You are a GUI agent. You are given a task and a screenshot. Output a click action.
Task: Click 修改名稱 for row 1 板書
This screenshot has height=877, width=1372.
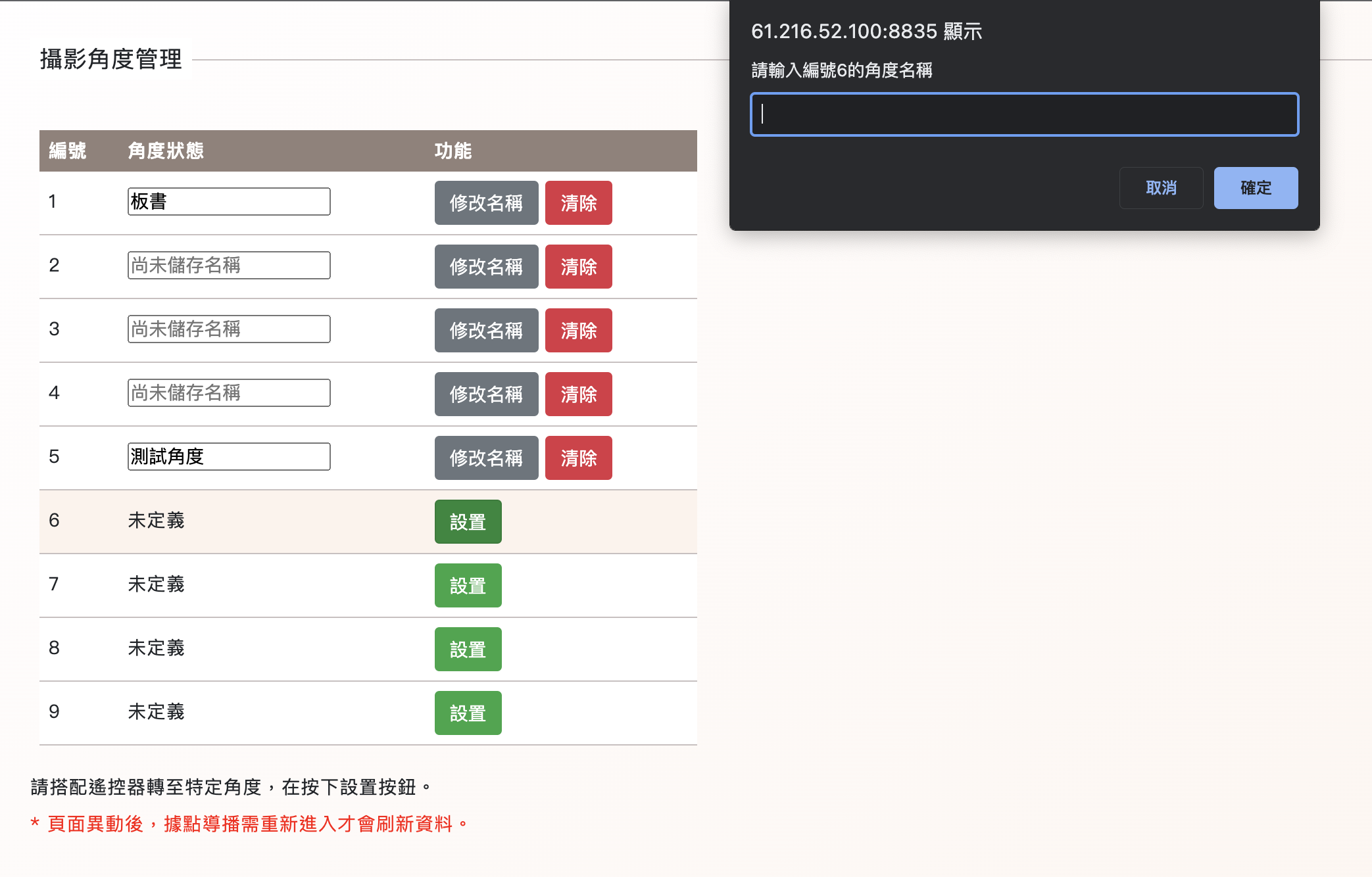[486, 202]
